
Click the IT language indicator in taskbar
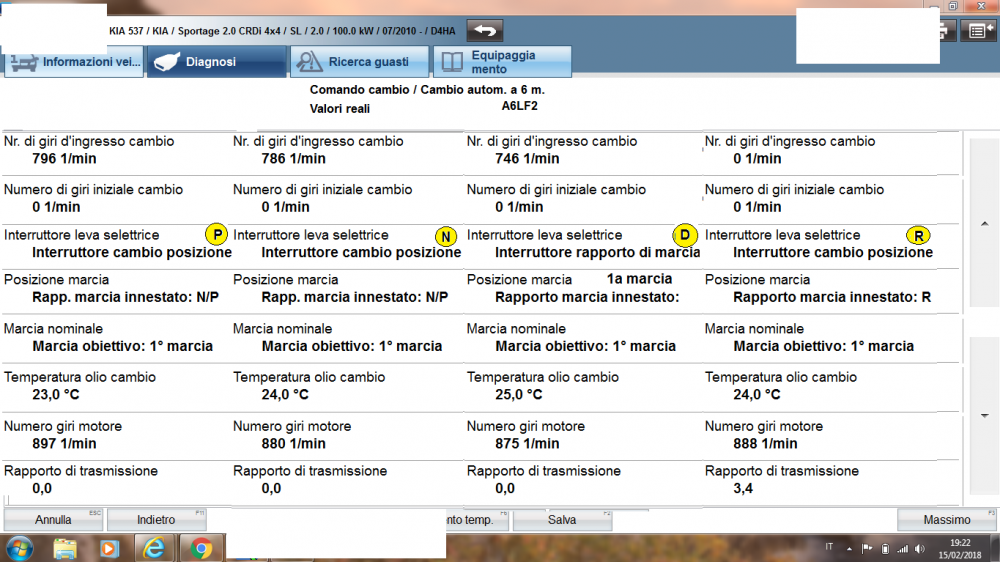coord(829,547)
